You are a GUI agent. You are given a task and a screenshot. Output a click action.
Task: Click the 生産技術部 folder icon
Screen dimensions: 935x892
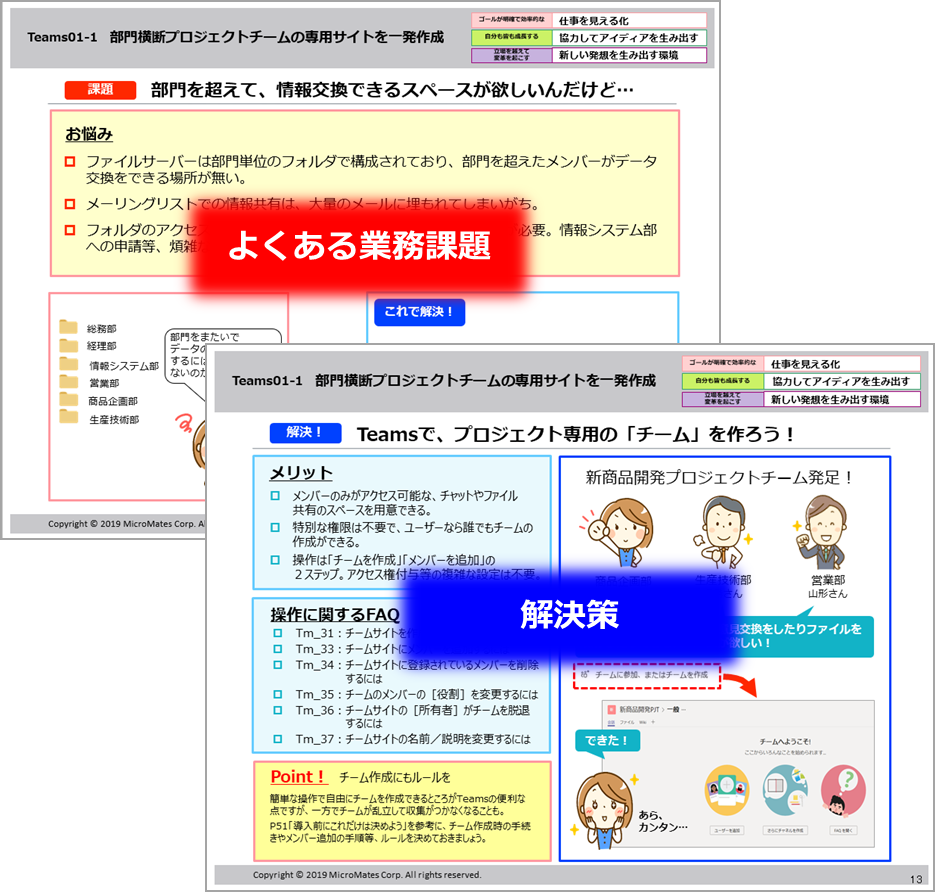(68, 416)
